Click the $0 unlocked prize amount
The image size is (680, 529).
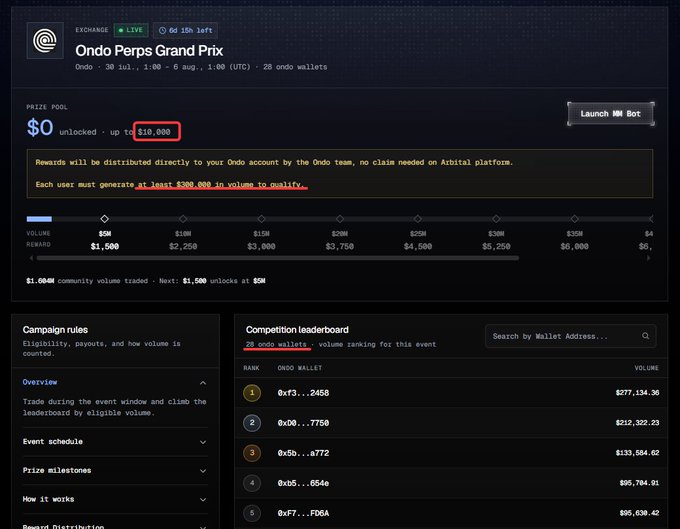[40, 127]
